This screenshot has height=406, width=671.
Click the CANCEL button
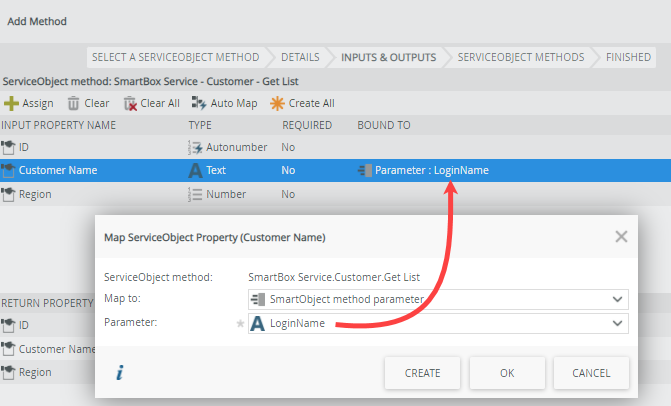coord(591,373)
